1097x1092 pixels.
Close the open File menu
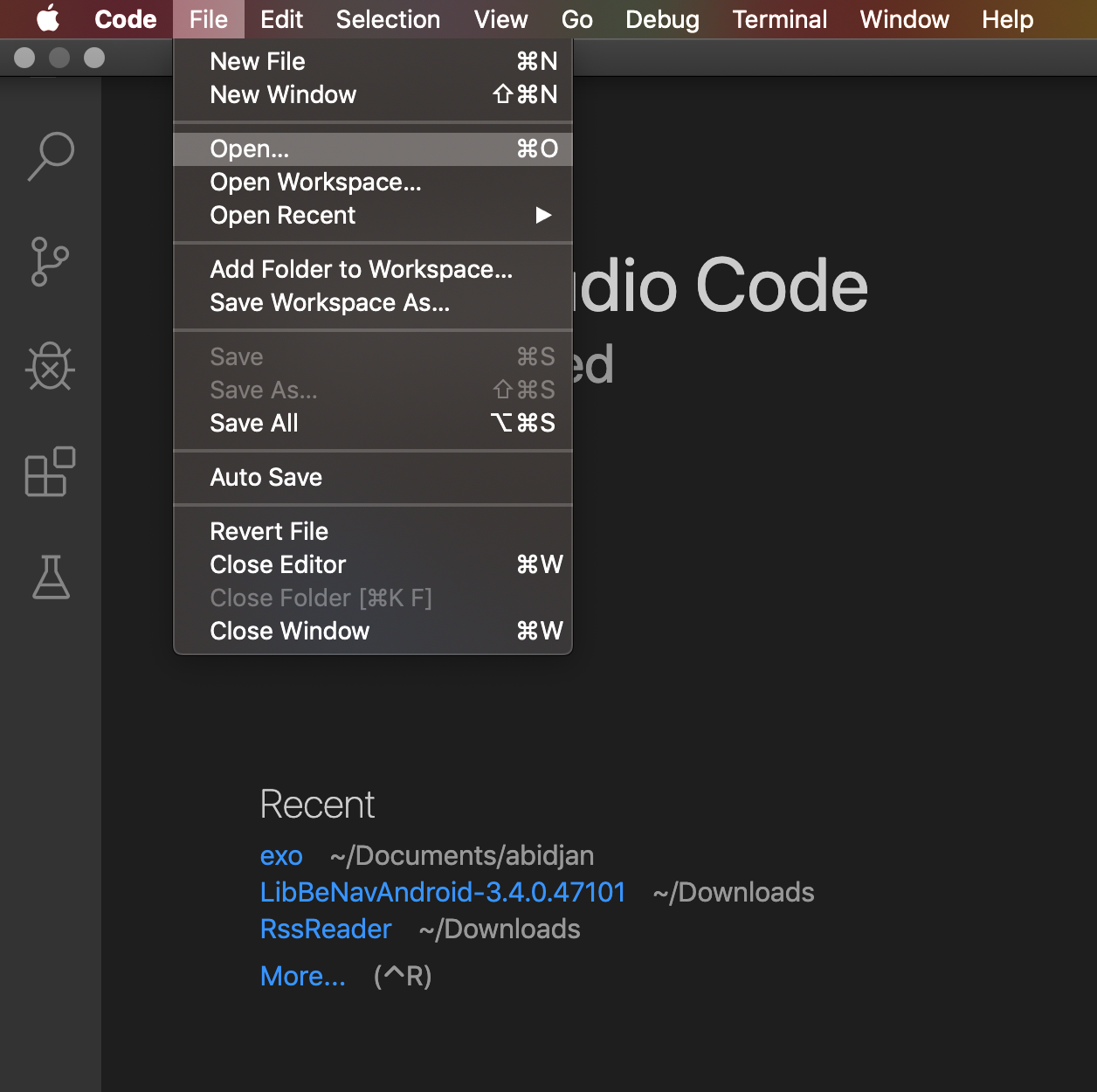tap(209, 19)
